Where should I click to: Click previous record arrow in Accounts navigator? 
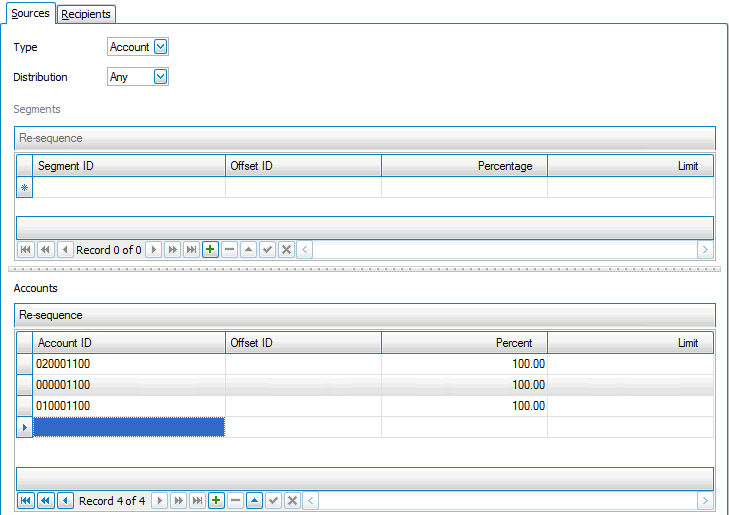(65, 500)
